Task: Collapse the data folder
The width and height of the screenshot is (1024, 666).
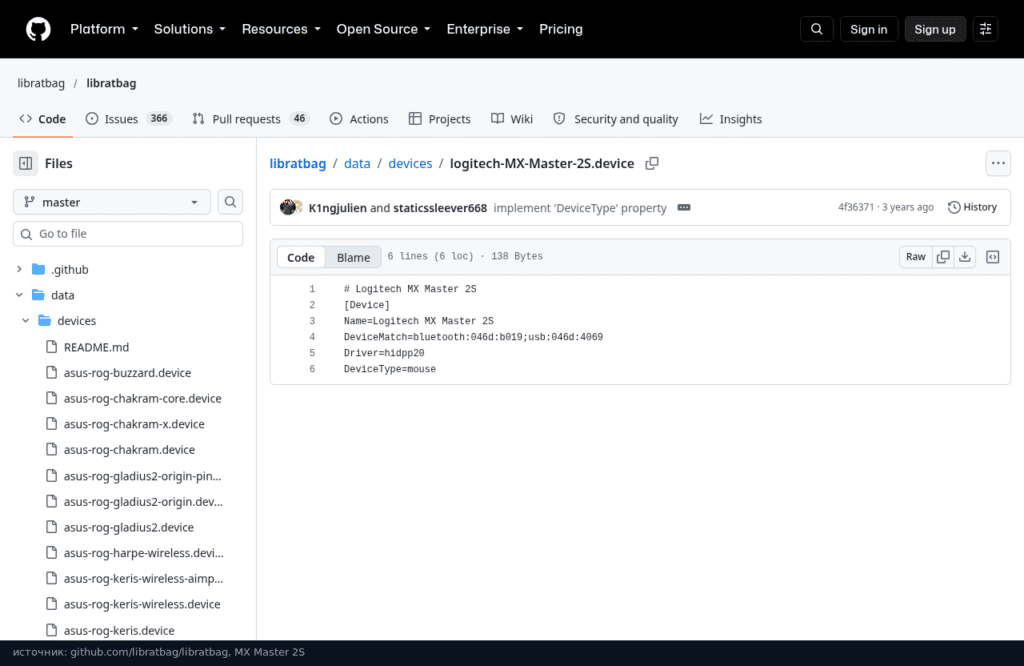Action: click(20, 295)
